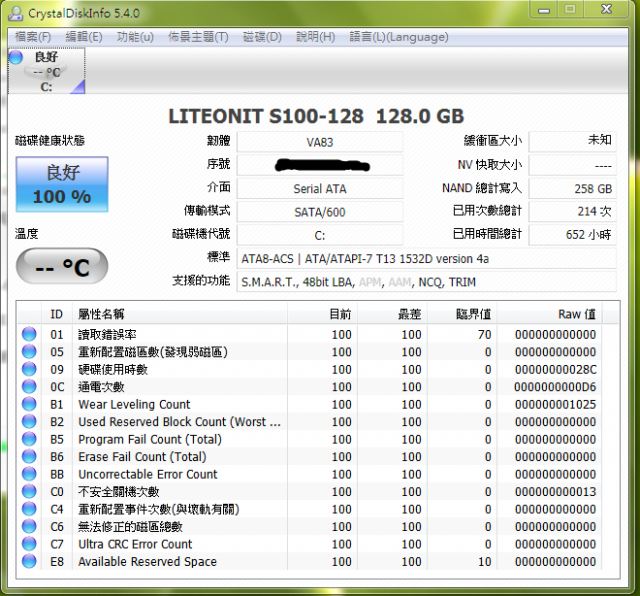
Task: Click the ID column header
Action: click(x=57, y=314)
